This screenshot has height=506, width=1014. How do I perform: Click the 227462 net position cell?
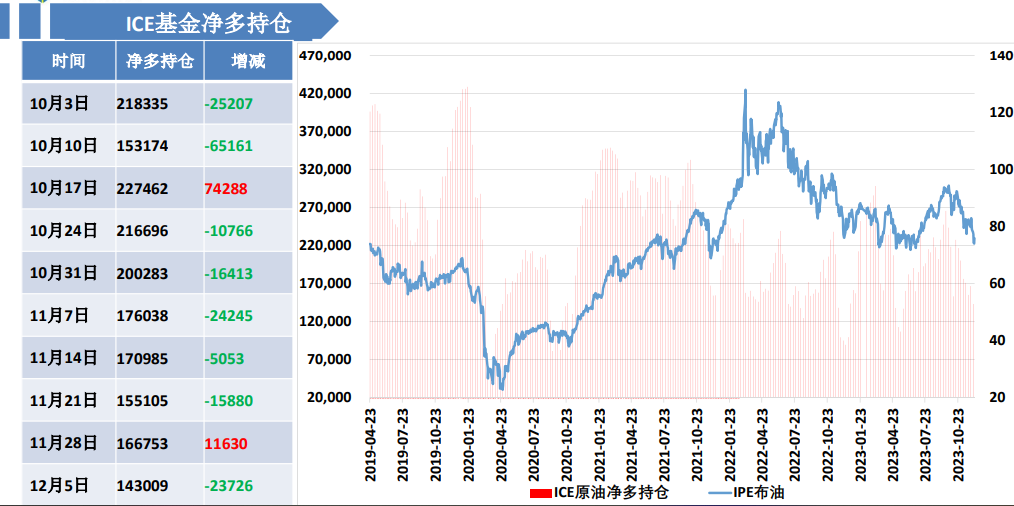(142, 188)
